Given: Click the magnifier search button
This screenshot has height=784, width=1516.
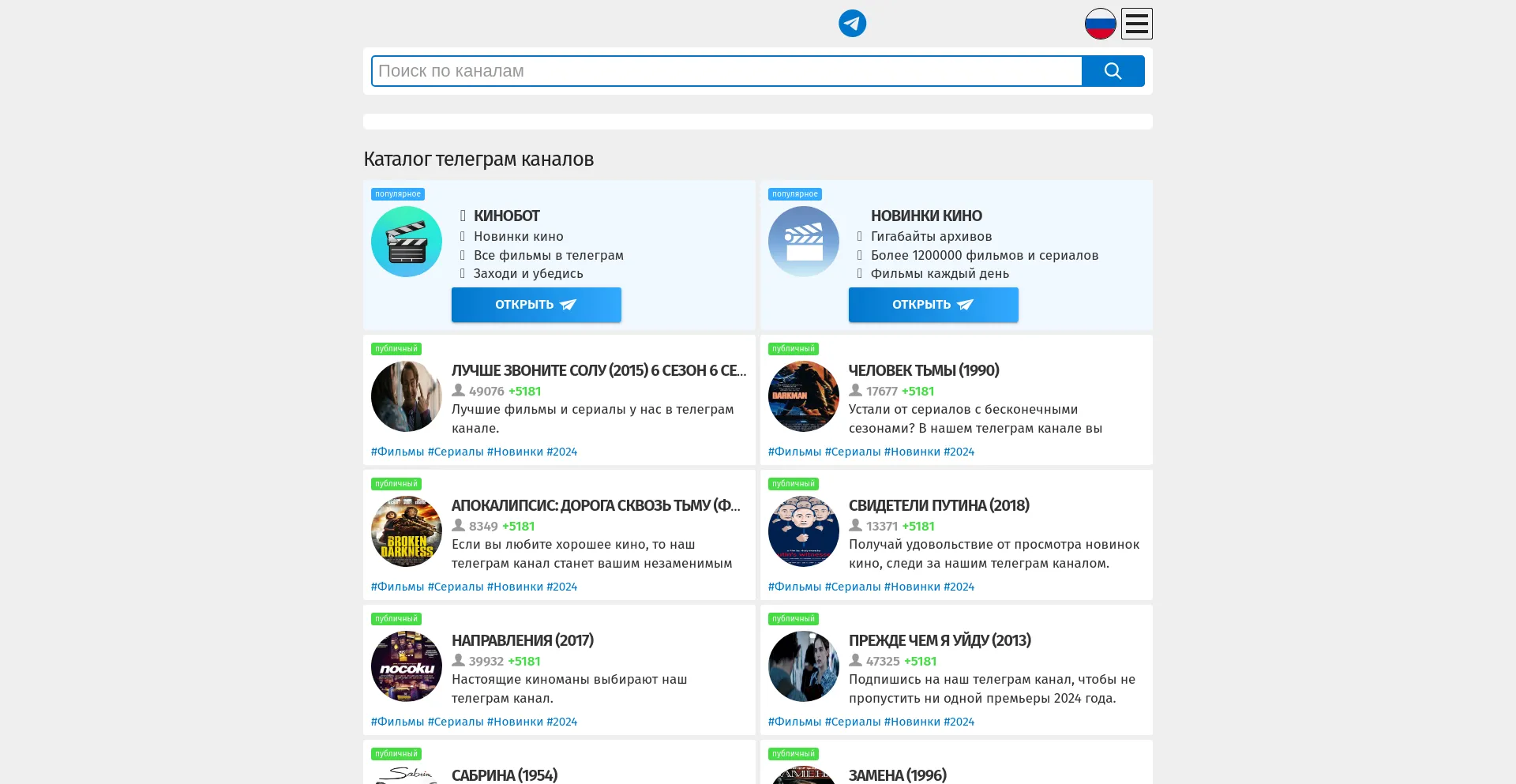Looking at the screenshot, I should pyautogui.click(x=1113, y=71).
